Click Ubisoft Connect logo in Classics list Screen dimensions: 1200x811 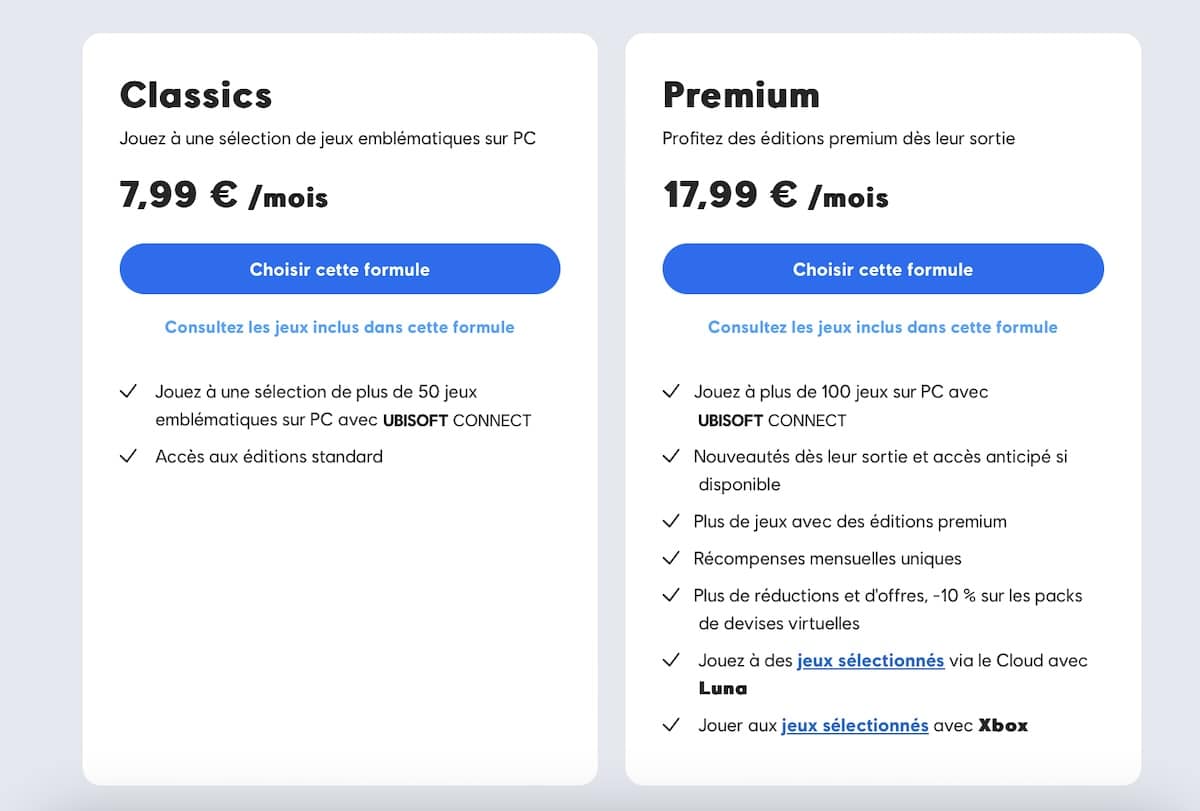click(457, 420)
